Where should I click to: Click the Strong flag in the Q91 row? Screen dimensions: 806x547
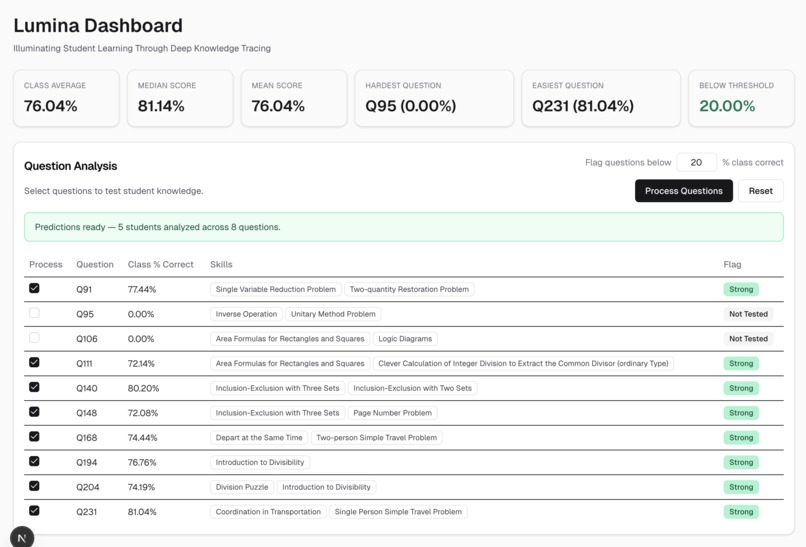741,289
